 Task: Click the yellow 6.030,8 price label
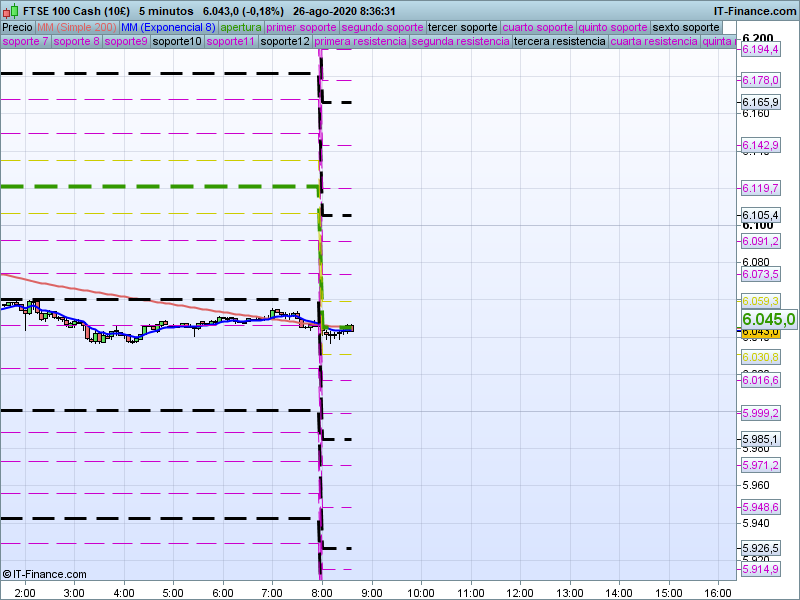760,357
